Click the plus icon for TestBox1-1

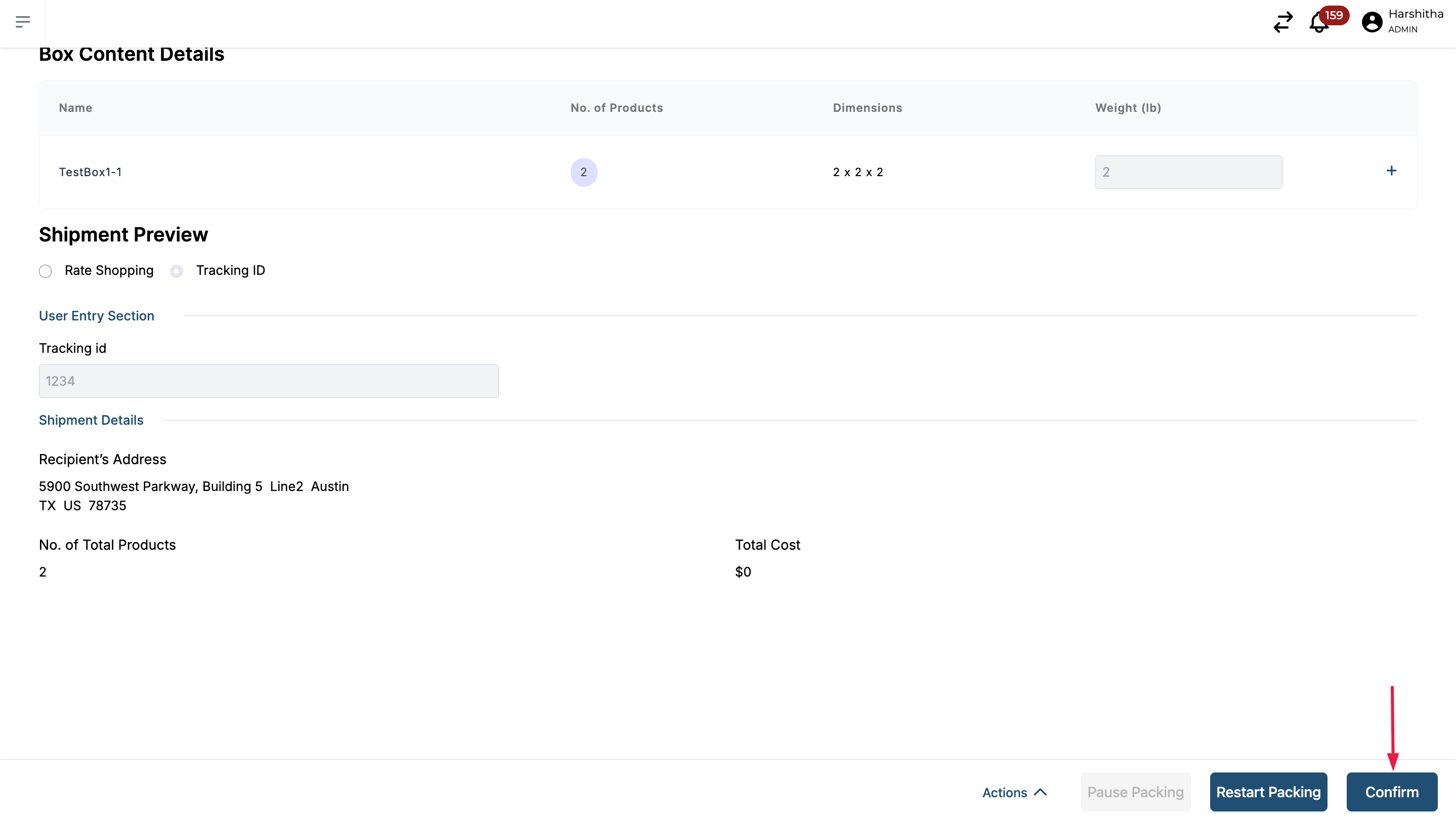tap(1391, 171)
